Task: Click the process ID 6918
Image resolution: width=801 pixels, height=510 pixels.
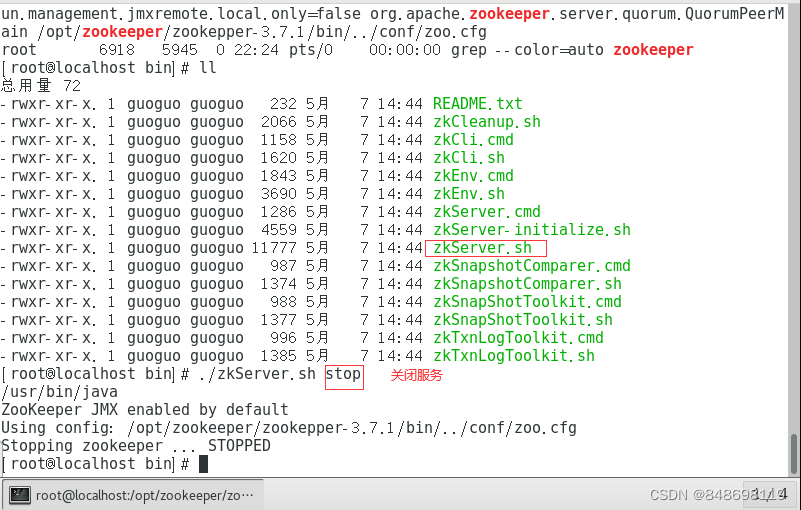Action: click(x=117, y=50)
